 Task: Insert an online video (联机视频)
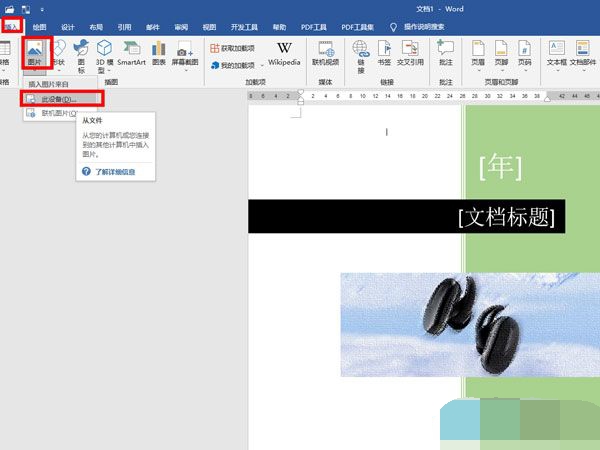click(x=326, y=55)
